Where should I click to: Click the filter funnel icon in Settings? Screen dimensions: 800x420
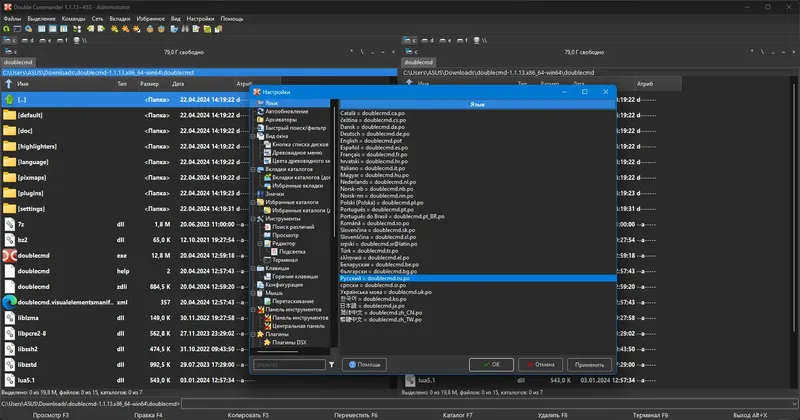pyautogui.click(x=332, y=365)
